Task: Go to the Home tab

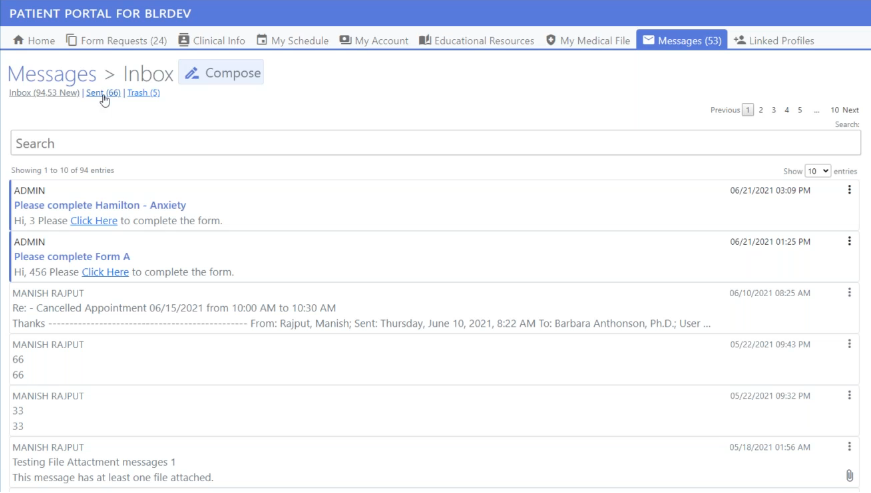Action: click(x=34, y=41)
